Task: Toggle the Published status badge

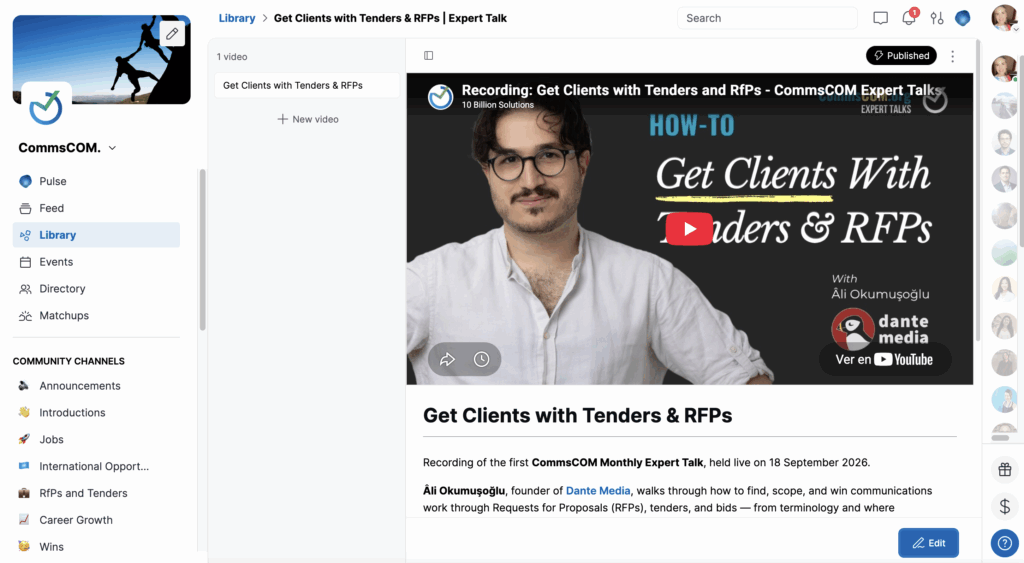Action: [x=901, y=56]
